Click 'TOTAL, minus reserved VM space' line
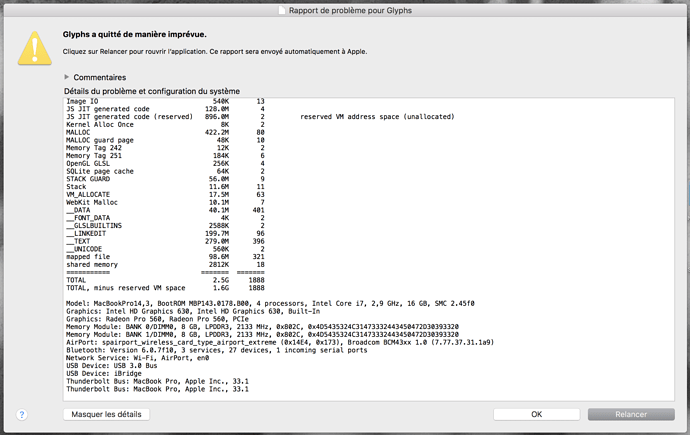Image resolution: width=690 pixels, height=435 pixels. [x=165, y=288]
